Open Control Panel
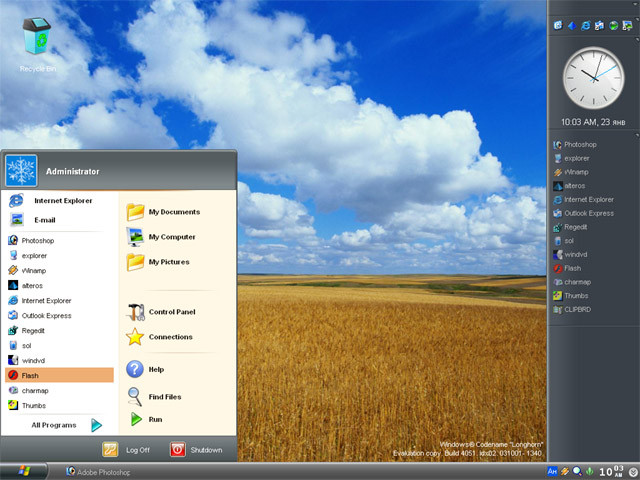This screenshot has height=480, width=640. tap(161, 312)
